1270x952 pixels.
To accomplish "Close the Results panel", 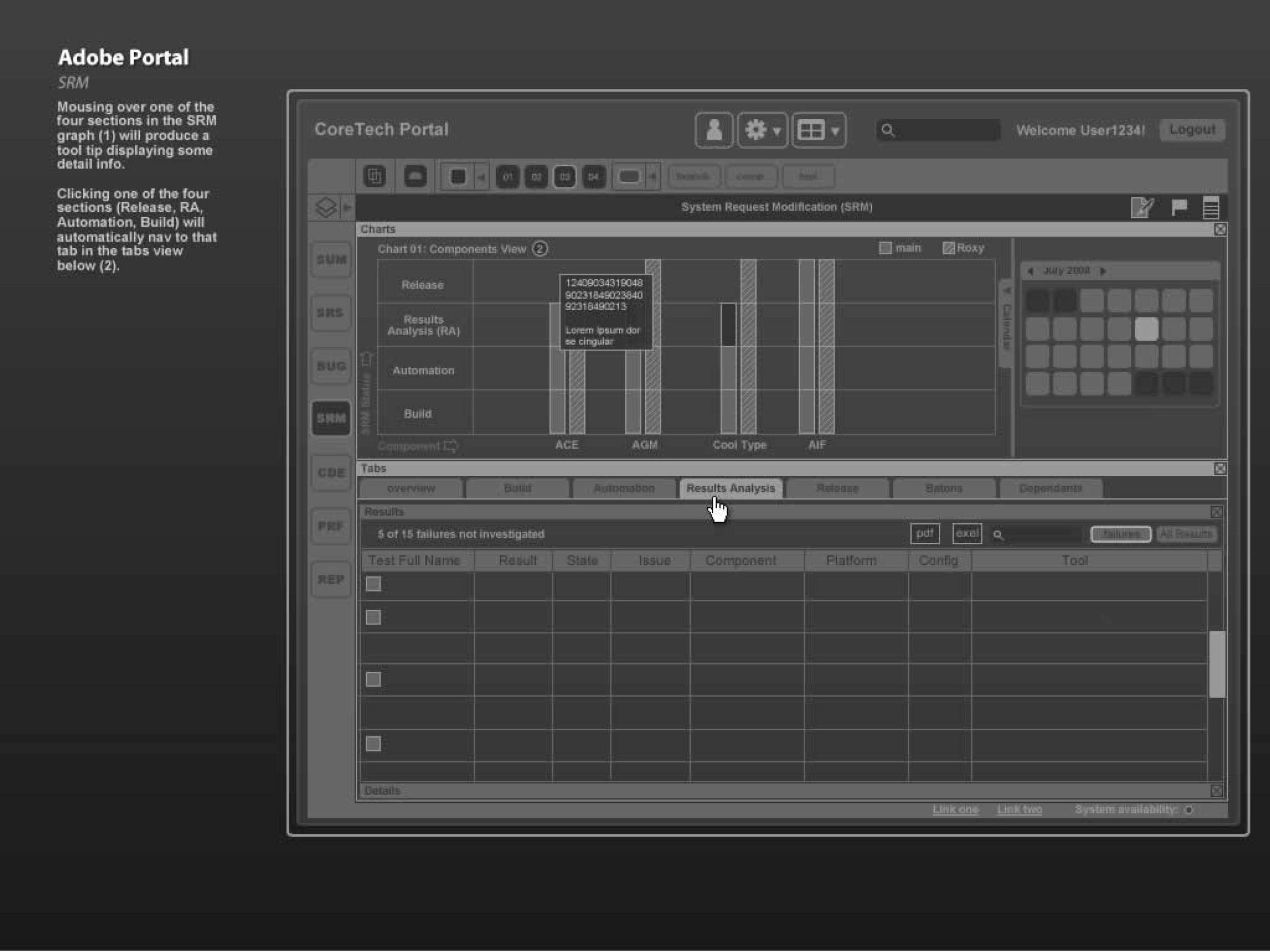I will [x=1216, y=512].
